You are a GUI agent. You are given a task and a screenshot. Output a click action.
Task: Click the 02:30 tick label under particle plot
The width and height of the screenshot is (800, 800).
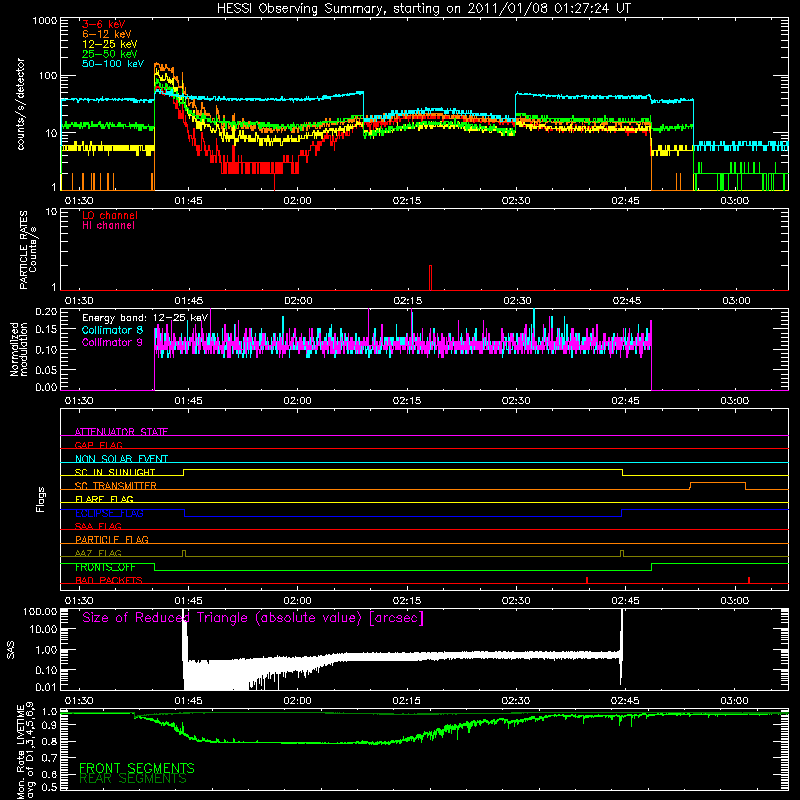tap(517, 301)
